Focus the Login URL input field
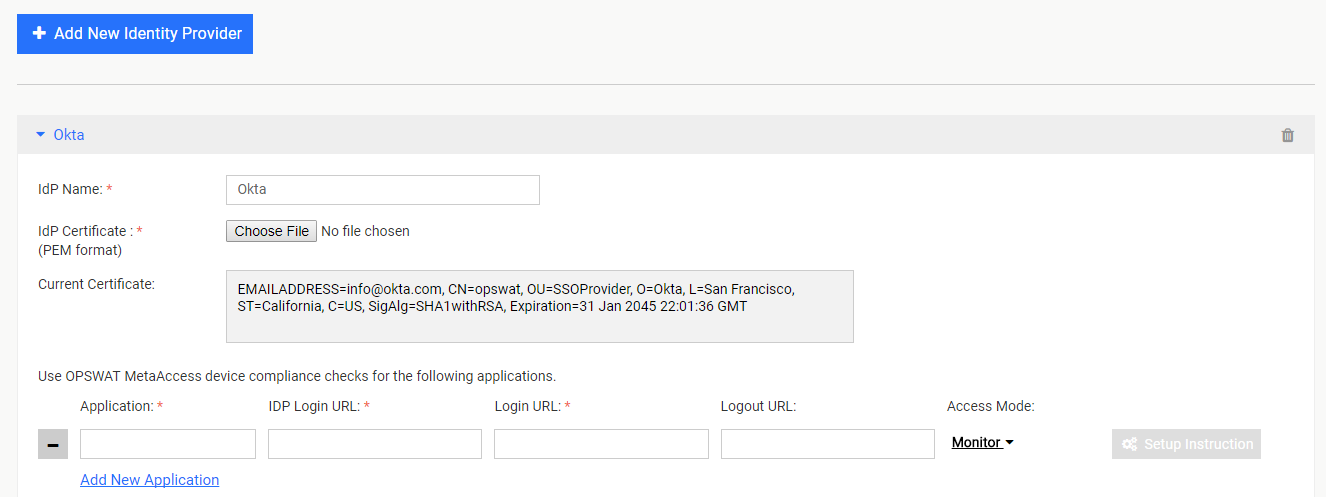Image resolution: width=1326 pixels, height=497 pixels. pyautogui.click(x=601, y=444)
